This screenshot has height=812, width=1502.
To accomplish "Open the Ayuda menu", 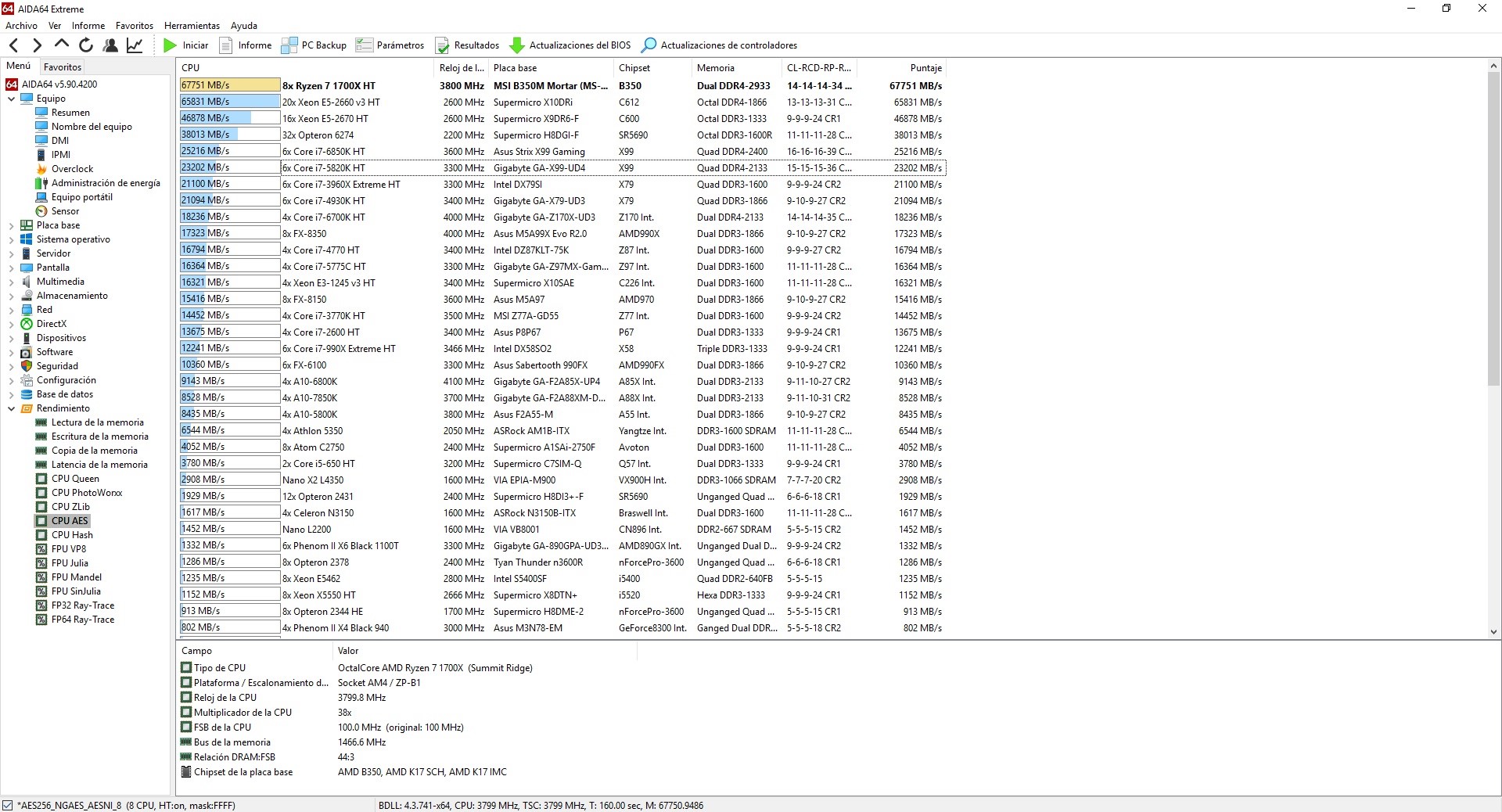I will click(243, 26).
